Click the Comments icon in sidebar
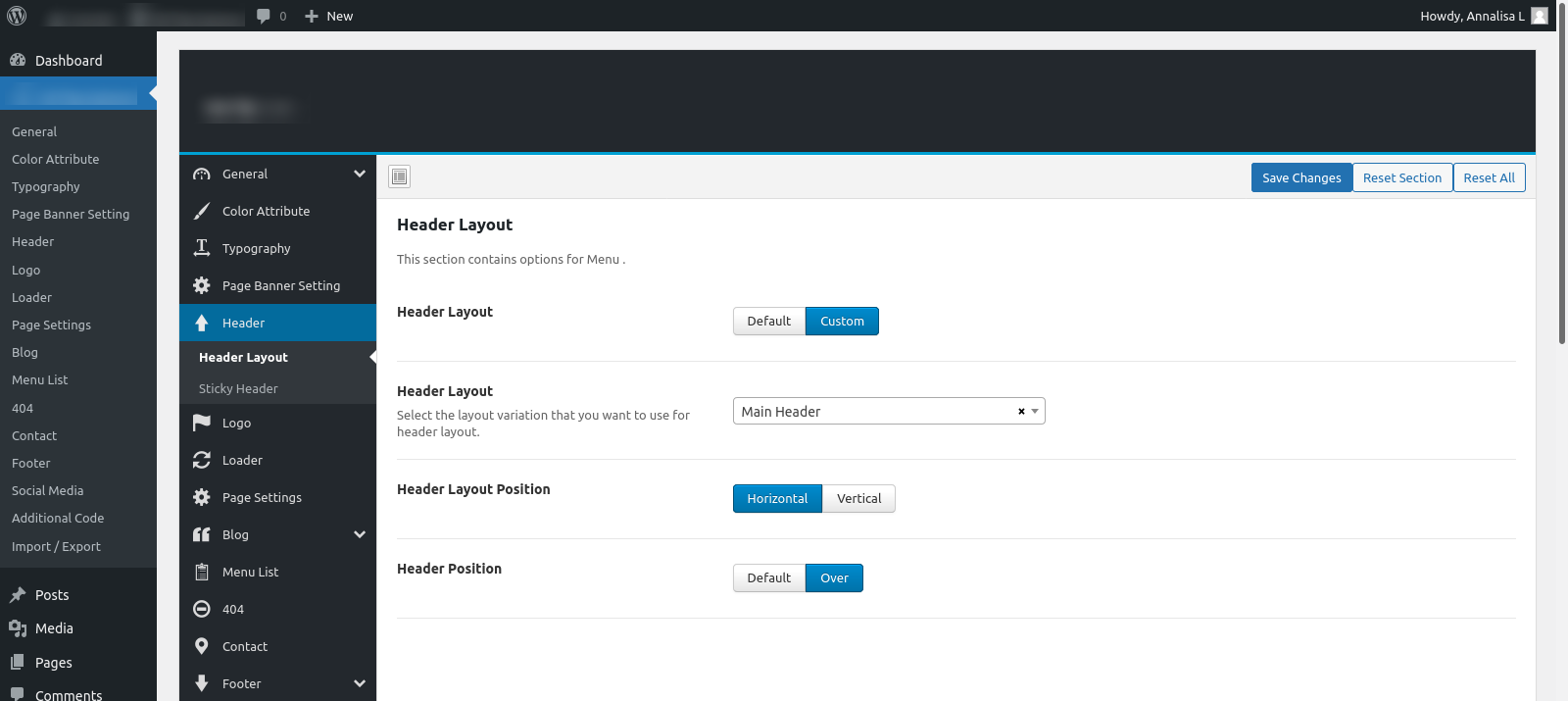 [18, 694]
